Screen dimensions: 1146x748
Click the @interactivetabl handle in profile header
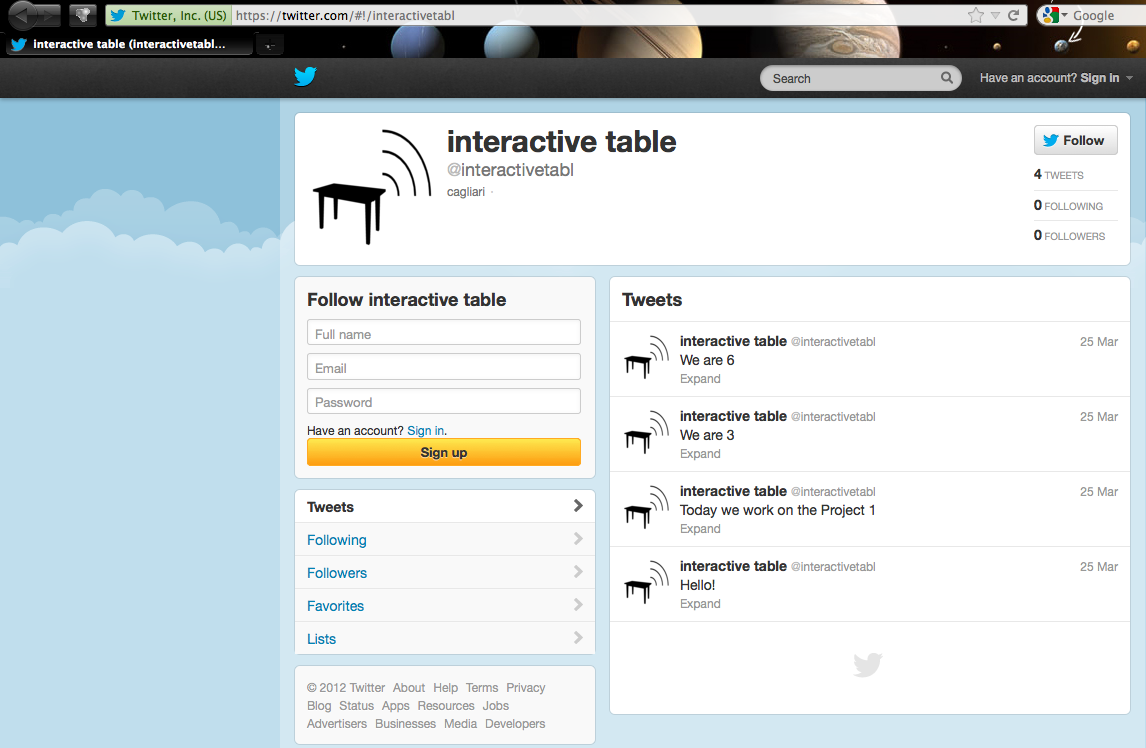click(x=510, y=170)
